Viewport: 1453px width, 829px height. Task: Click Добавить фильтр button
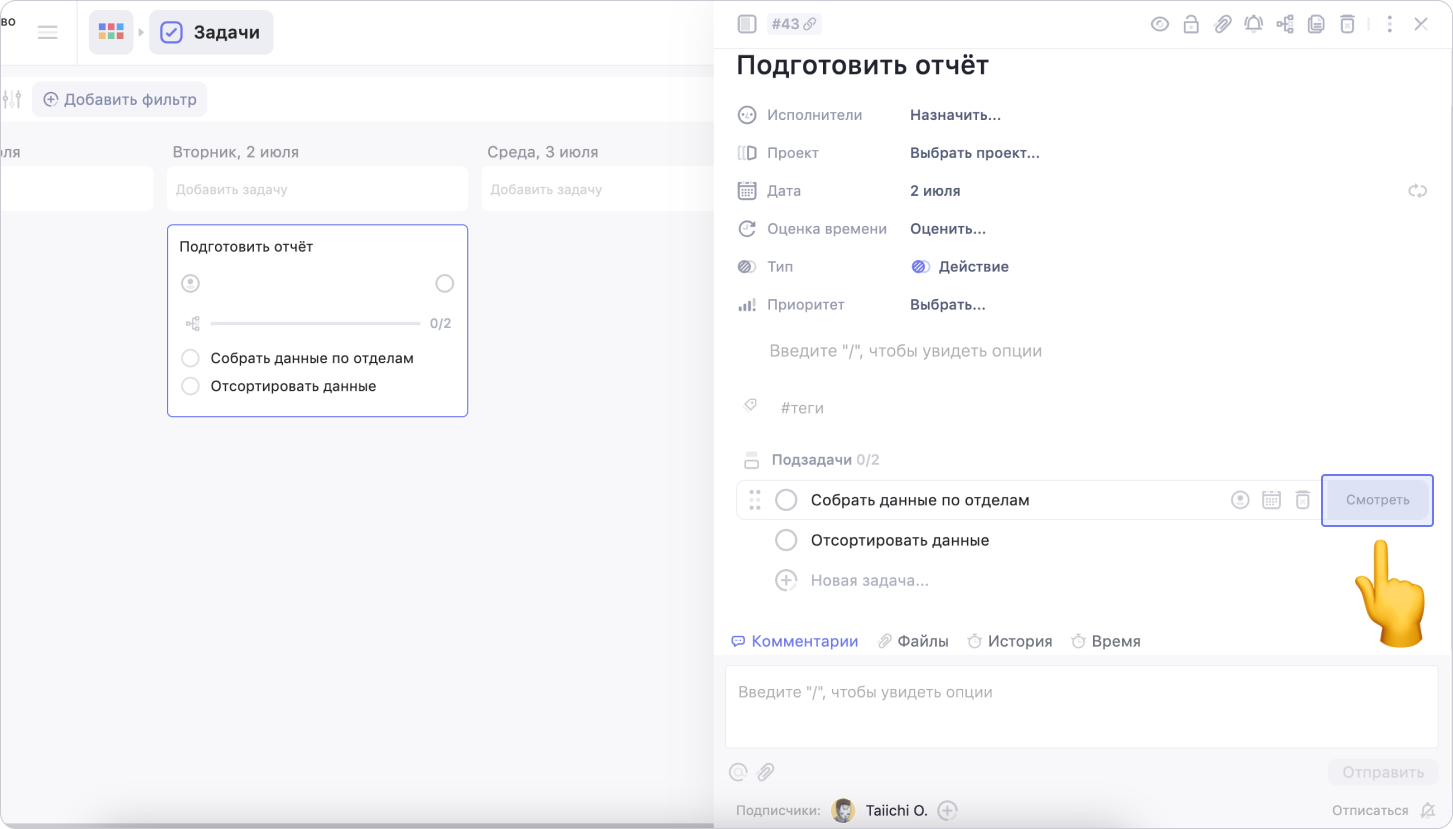[x=119, y=100]
